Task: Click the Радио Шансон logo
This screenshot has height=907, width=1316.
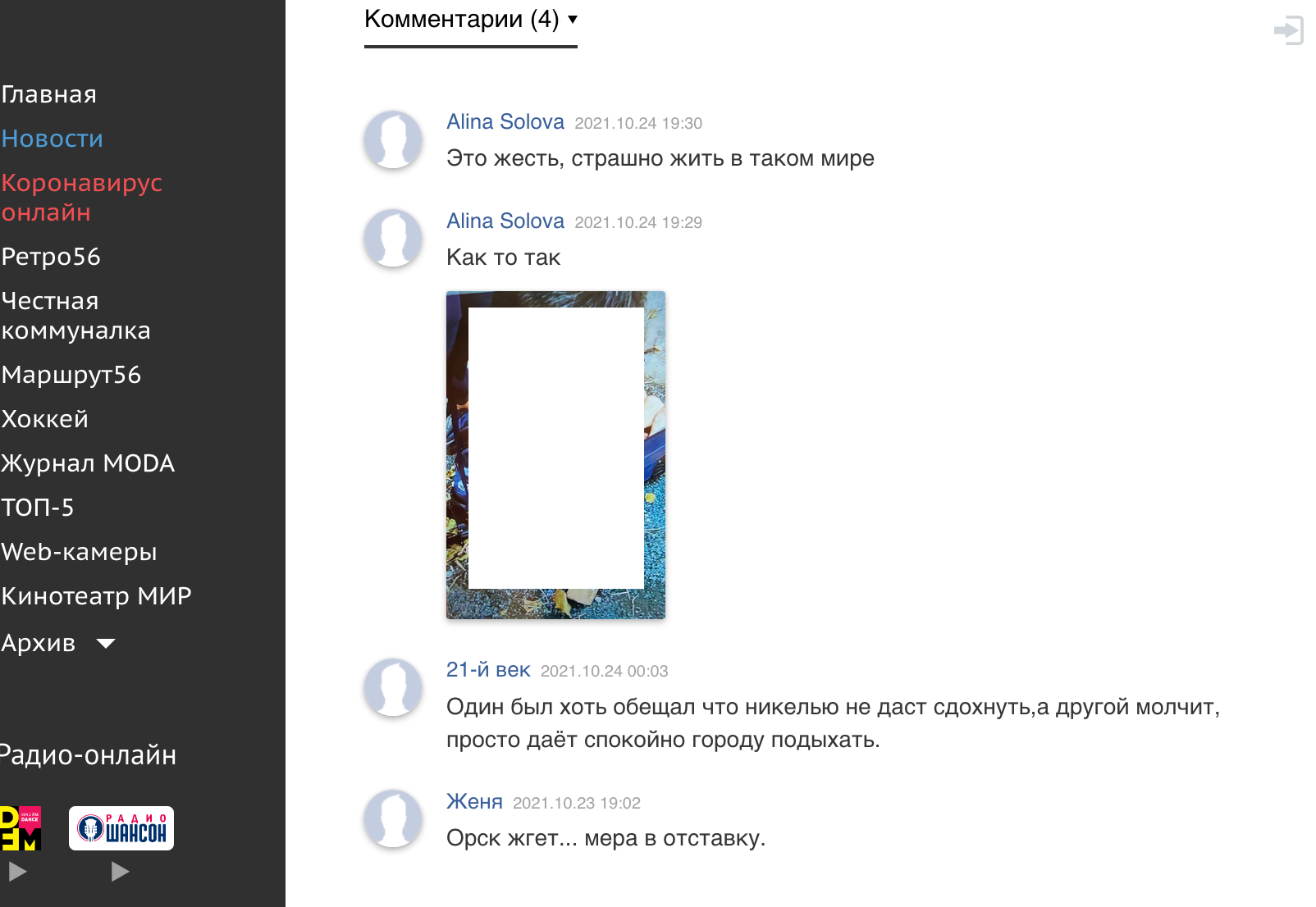Action: click(x=121, y=828)
